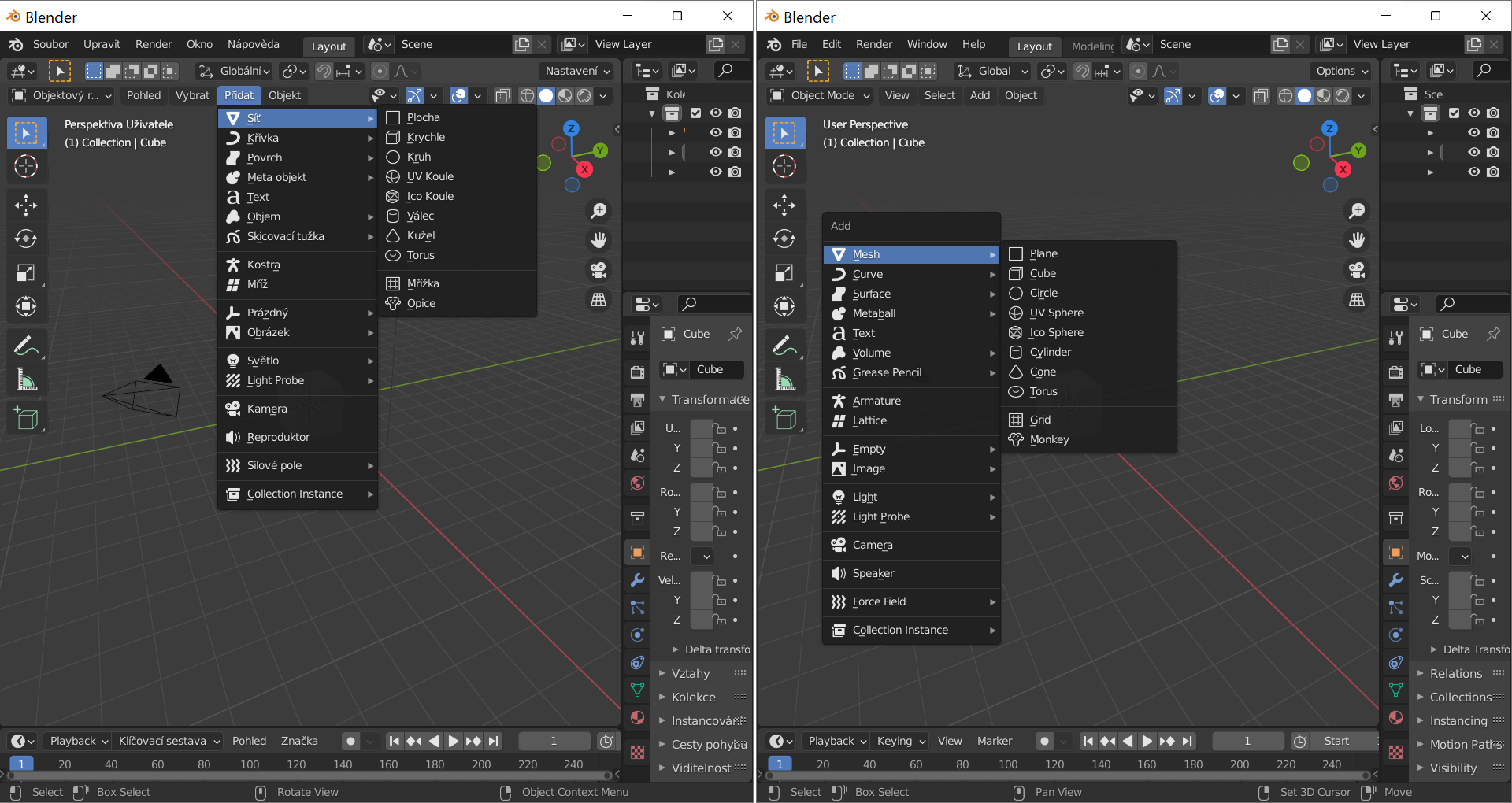Click the Vybrat menu button
Viewport: 1512px width, 803px height.
point(192,95)
